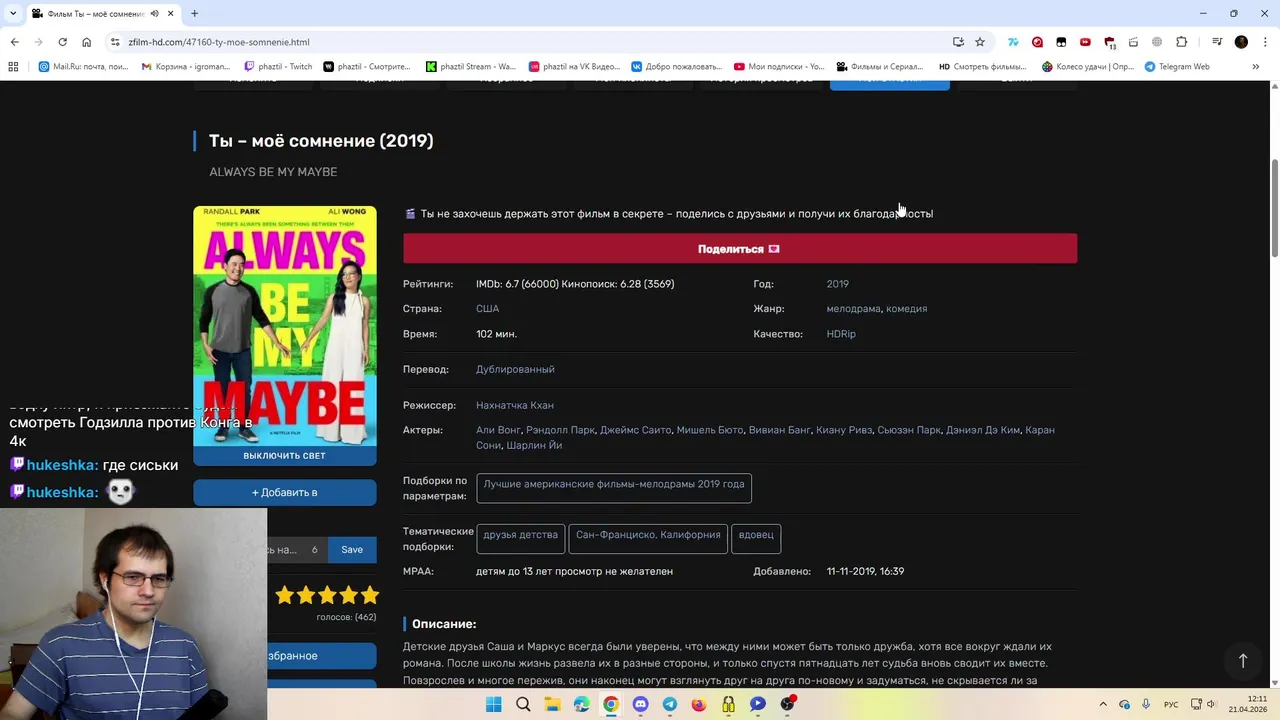Rate the film with the third star
This screenshot has height=720, width=1280.
click(x=327, y=596)
